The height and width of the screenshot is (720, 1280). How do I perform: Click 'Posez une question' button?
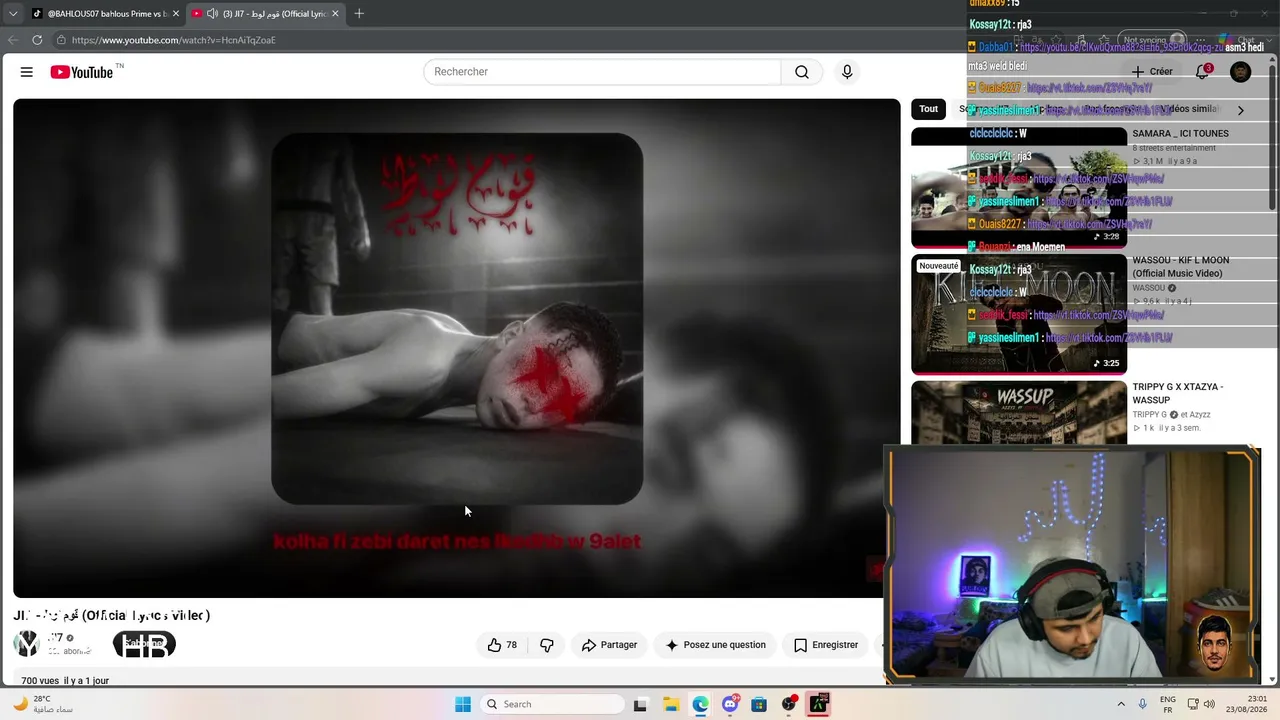[x=715, y=645]
